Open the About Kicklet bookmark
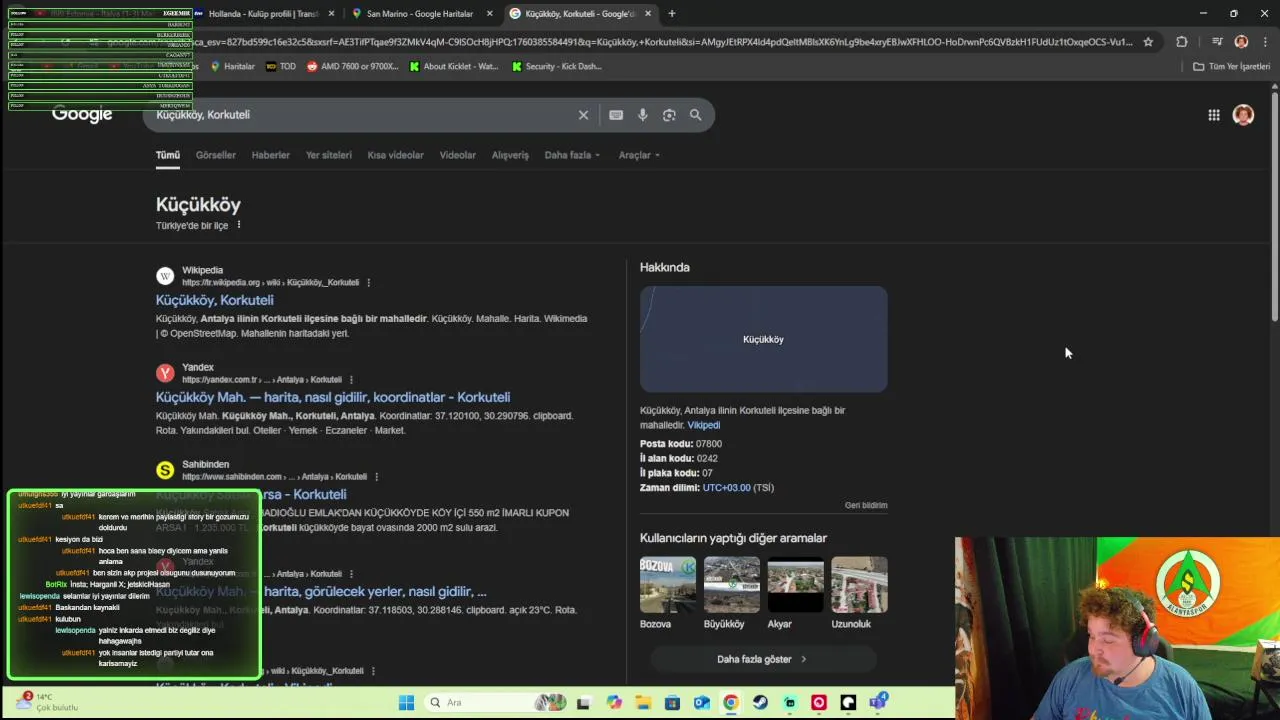The image size is (1280, 720). coord(454,66)
